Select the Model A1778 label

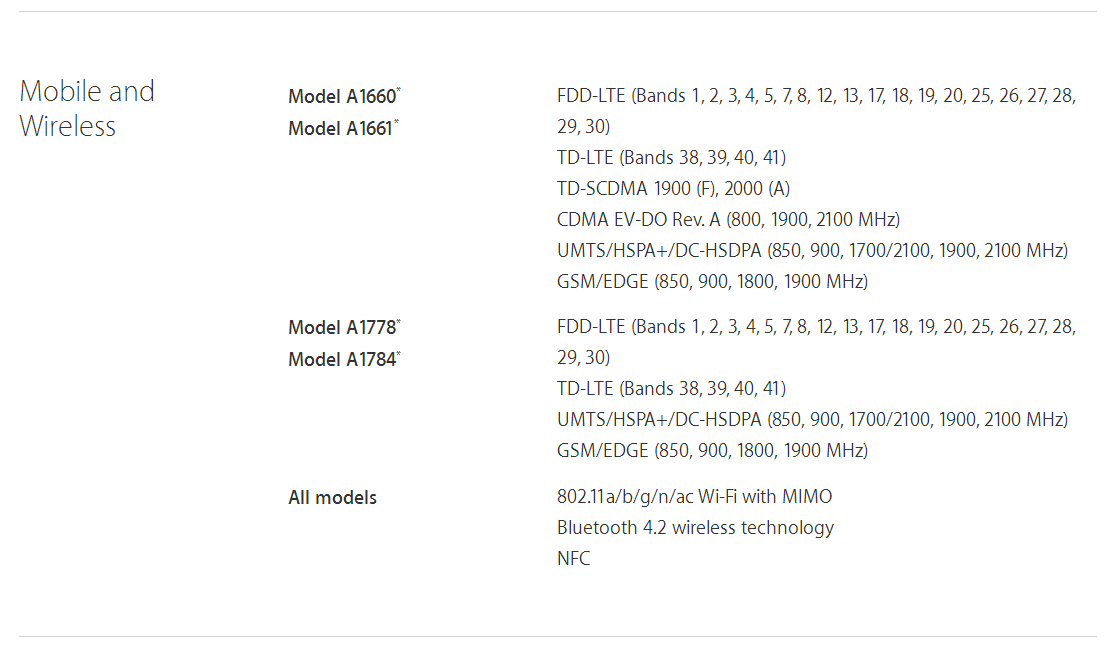coord(342,327)
